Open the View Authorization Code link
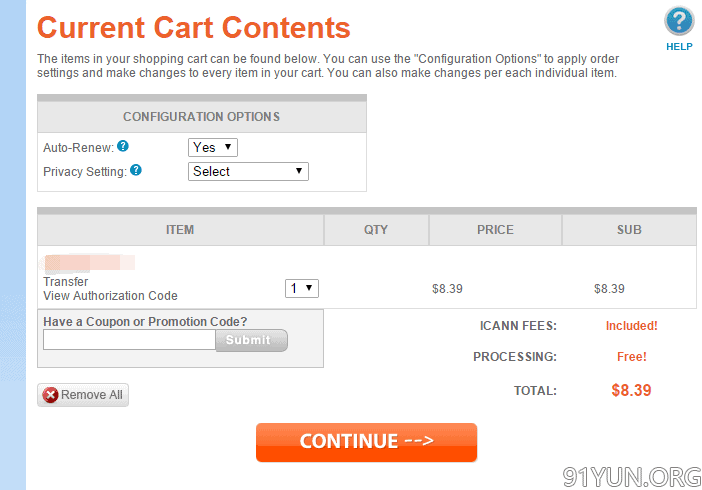Viewport: 702px width, 490px height. (x=110, y=296)
